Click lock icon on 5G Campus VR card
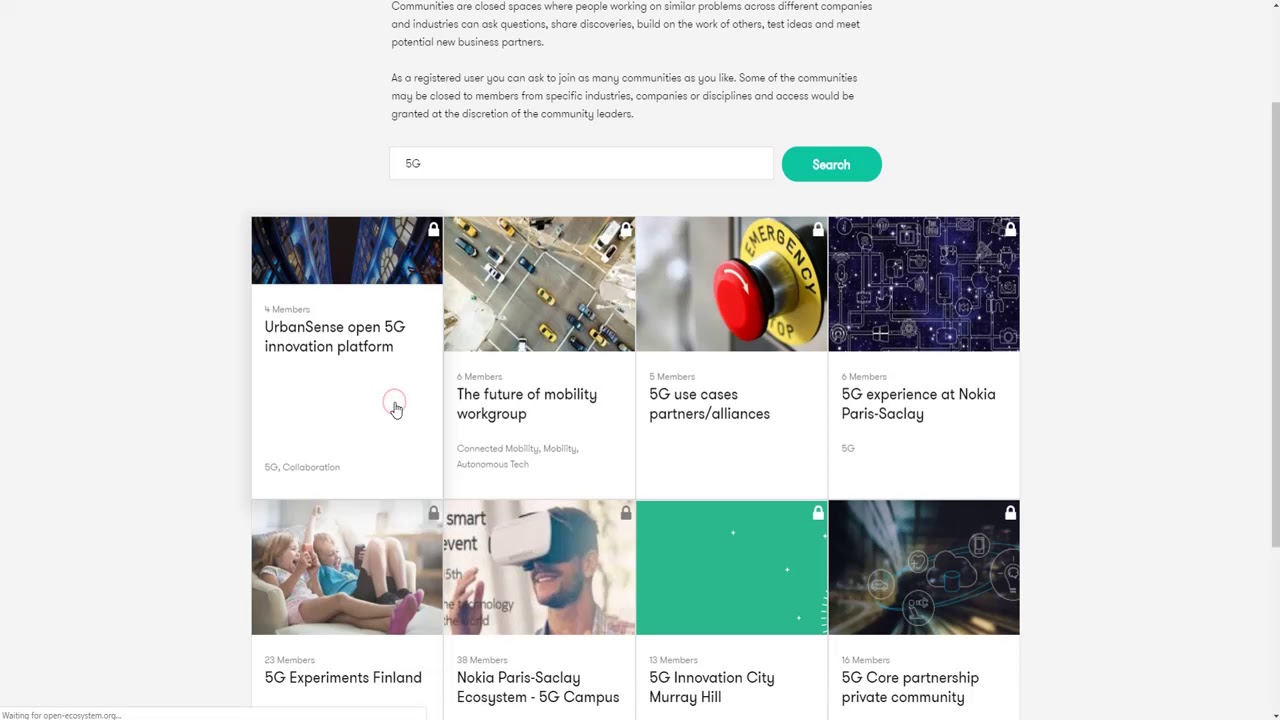 point(626,513)
